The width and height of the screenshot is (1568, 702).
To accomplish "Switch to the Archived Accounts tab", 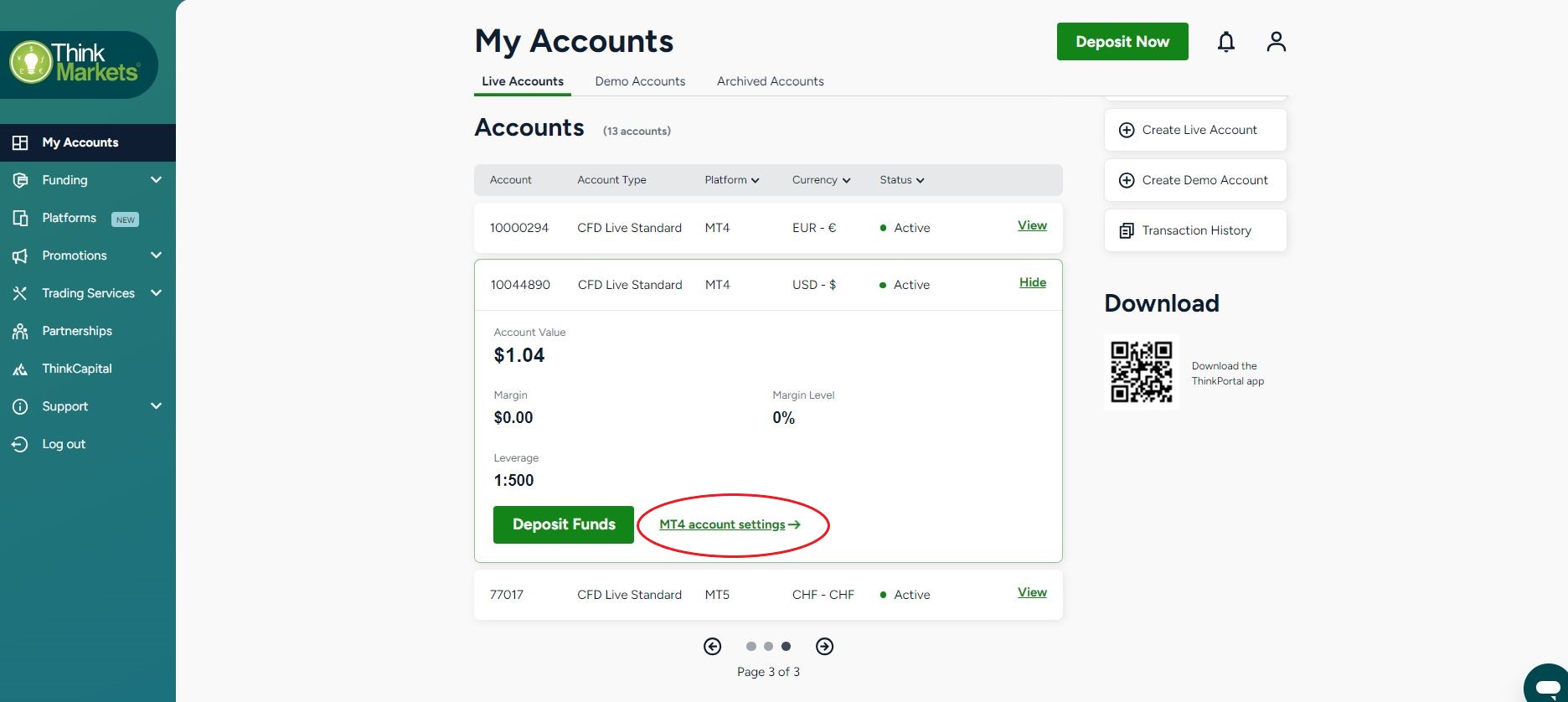I will click(x=770, y=81).
